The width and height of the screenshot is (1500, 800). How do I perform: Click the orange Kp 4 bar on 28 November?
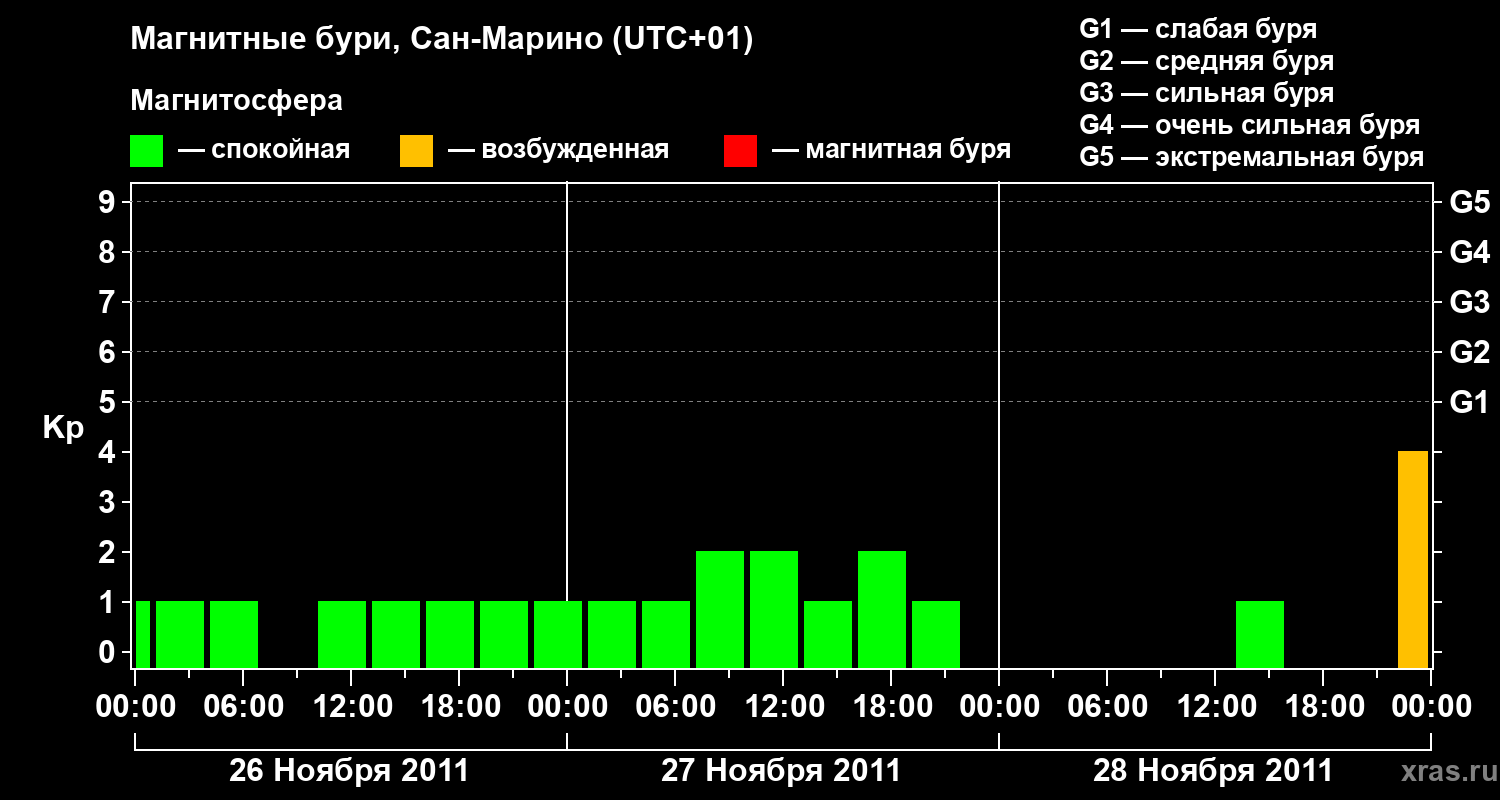click(1413, 559)
